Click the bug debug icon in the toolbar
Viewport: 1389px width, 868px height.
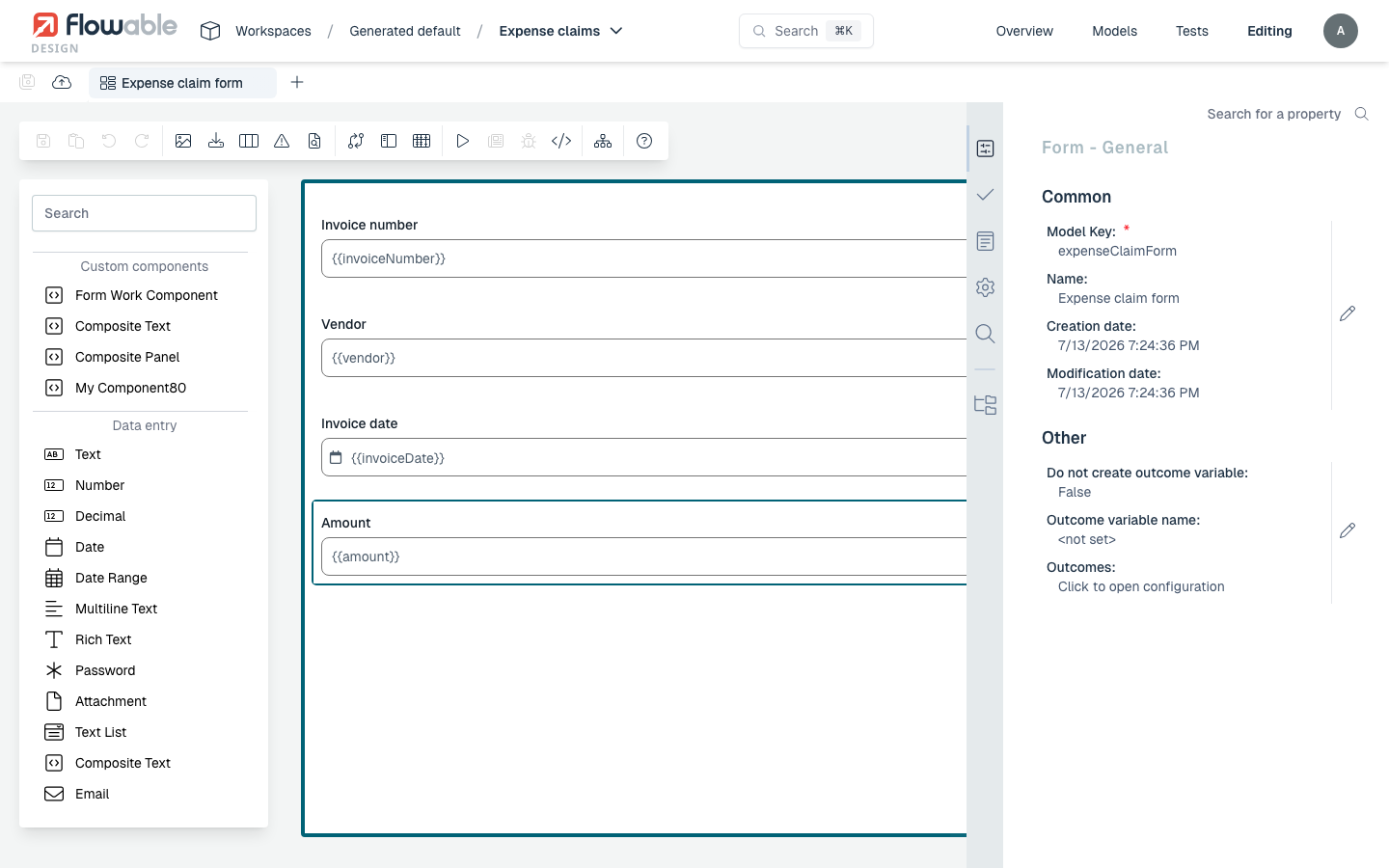tap(529, 141)
